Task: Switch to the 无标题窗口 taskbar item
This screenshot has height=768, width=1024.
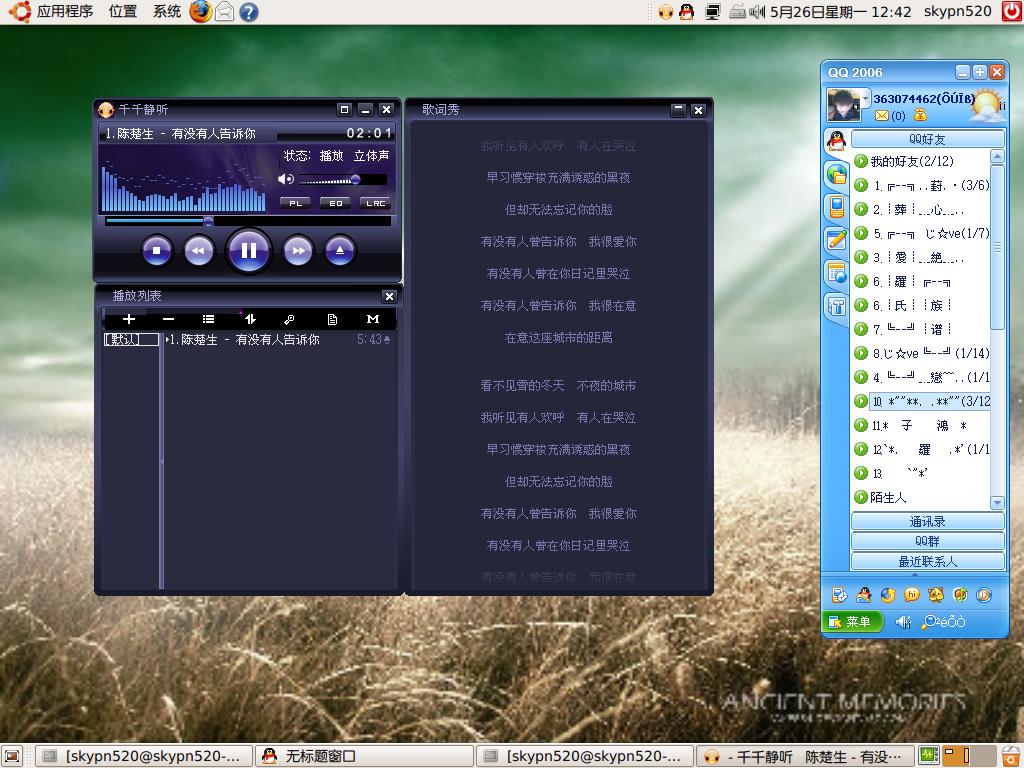Action: tap(364, 756)
